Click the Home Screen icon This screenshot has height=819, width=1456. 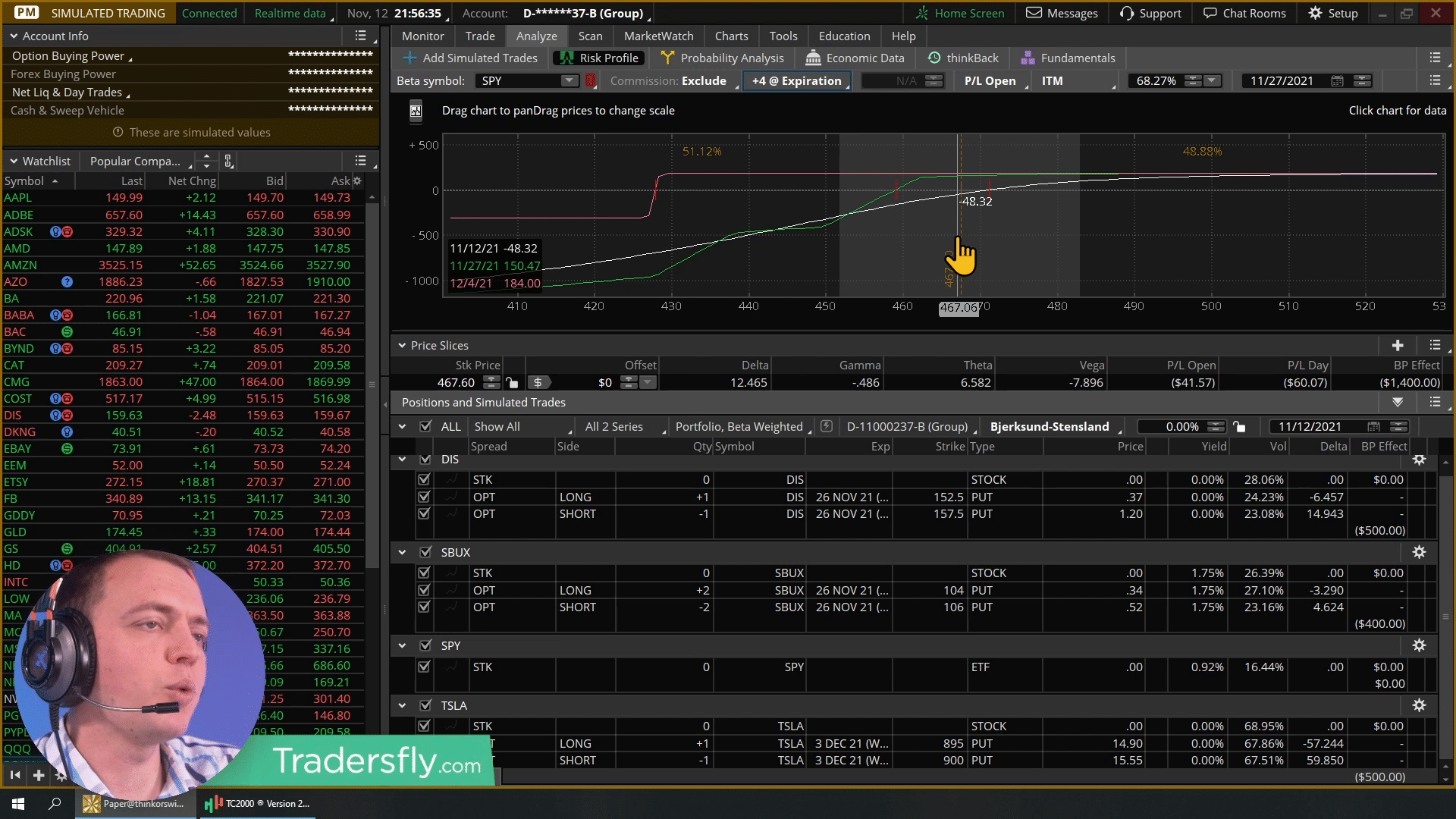[x=922, y=13]
